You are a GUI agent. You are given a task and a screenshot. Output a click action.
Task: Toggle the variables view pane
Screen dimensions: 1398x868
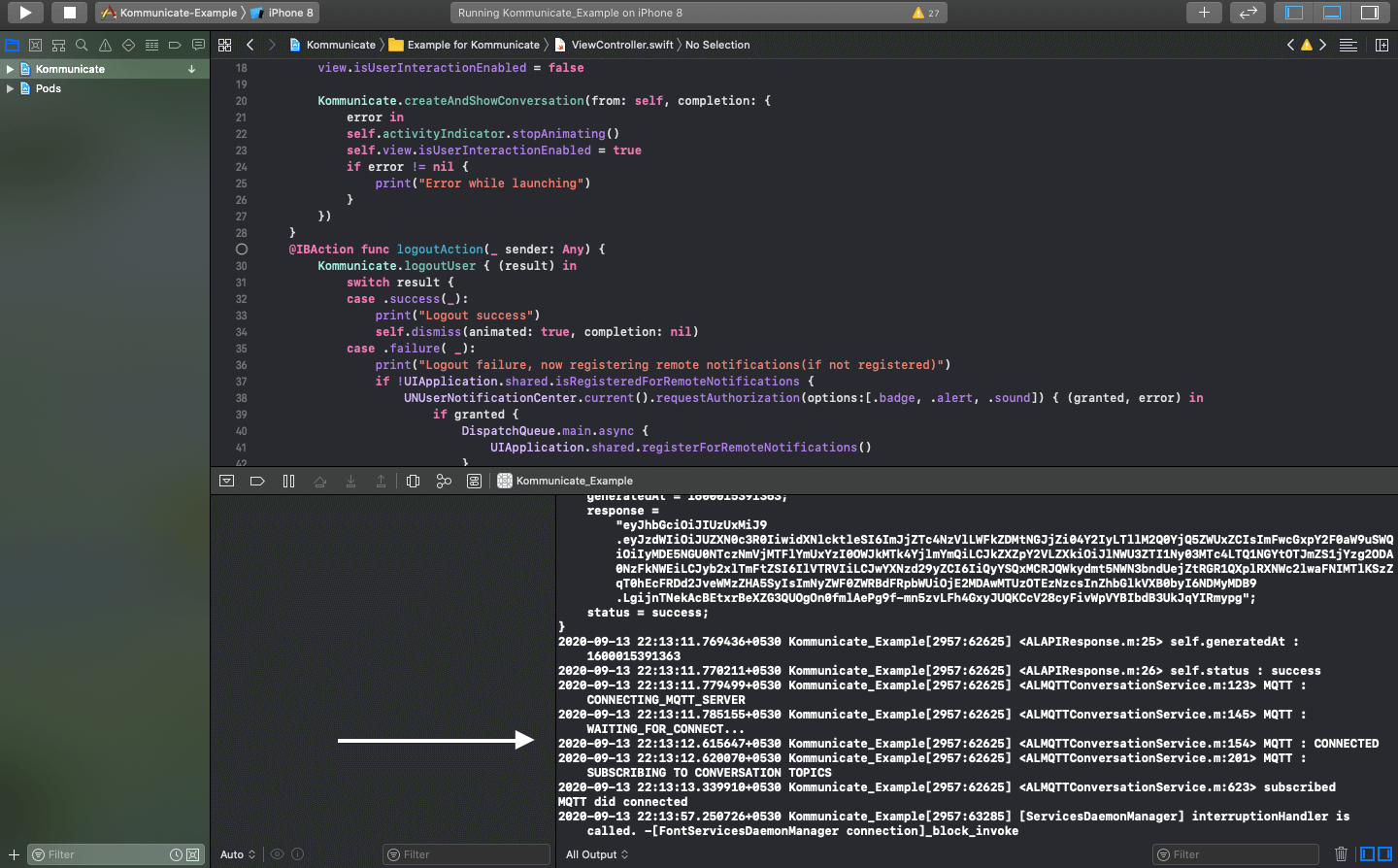1368,854
